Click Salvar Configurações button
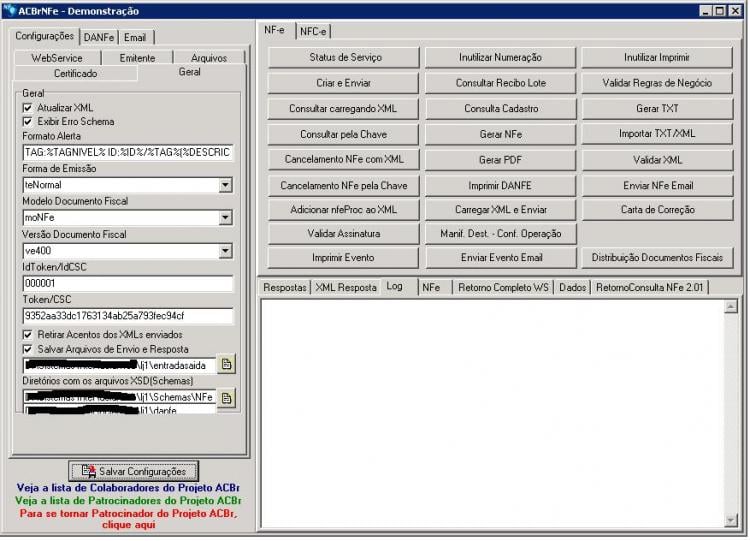The height and width of the screenshot is (541, 750). click(133, 472)
